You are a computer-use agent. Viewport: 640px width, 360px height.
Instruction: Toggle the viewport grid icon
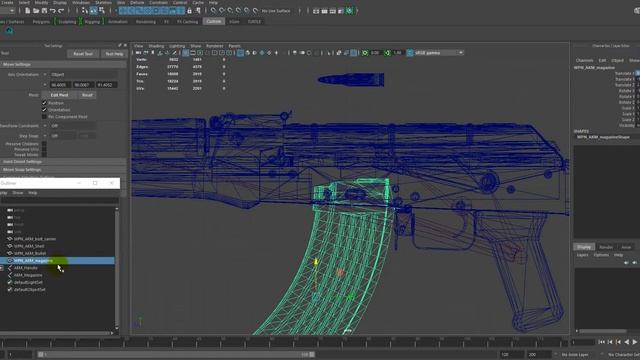[x=186, y=53]
